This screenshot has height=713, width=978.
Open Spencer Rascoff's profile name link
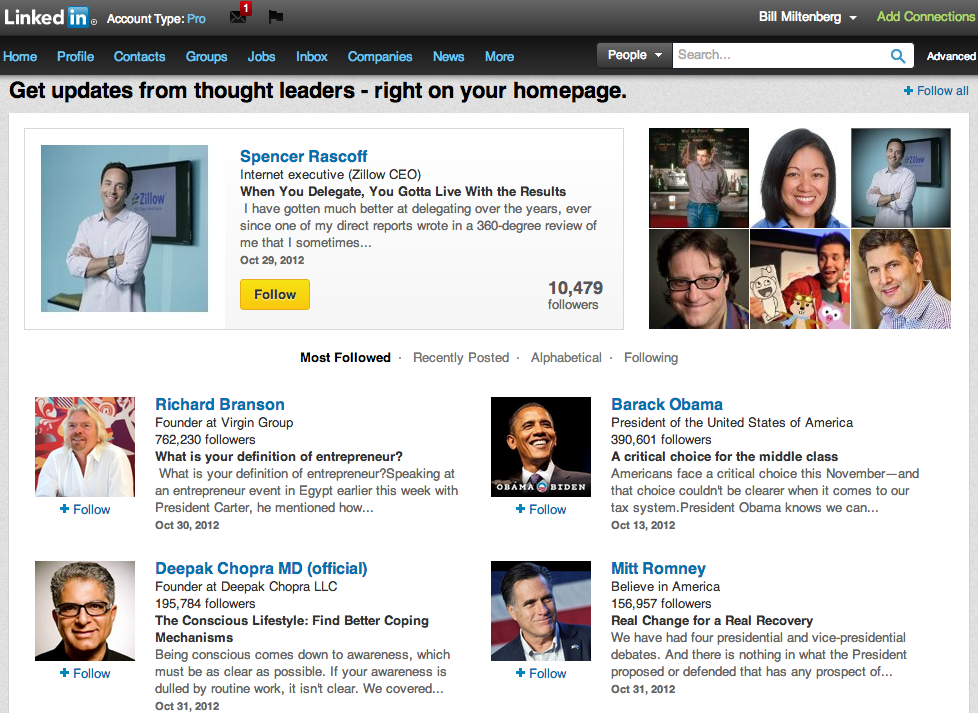pos(304,156)
